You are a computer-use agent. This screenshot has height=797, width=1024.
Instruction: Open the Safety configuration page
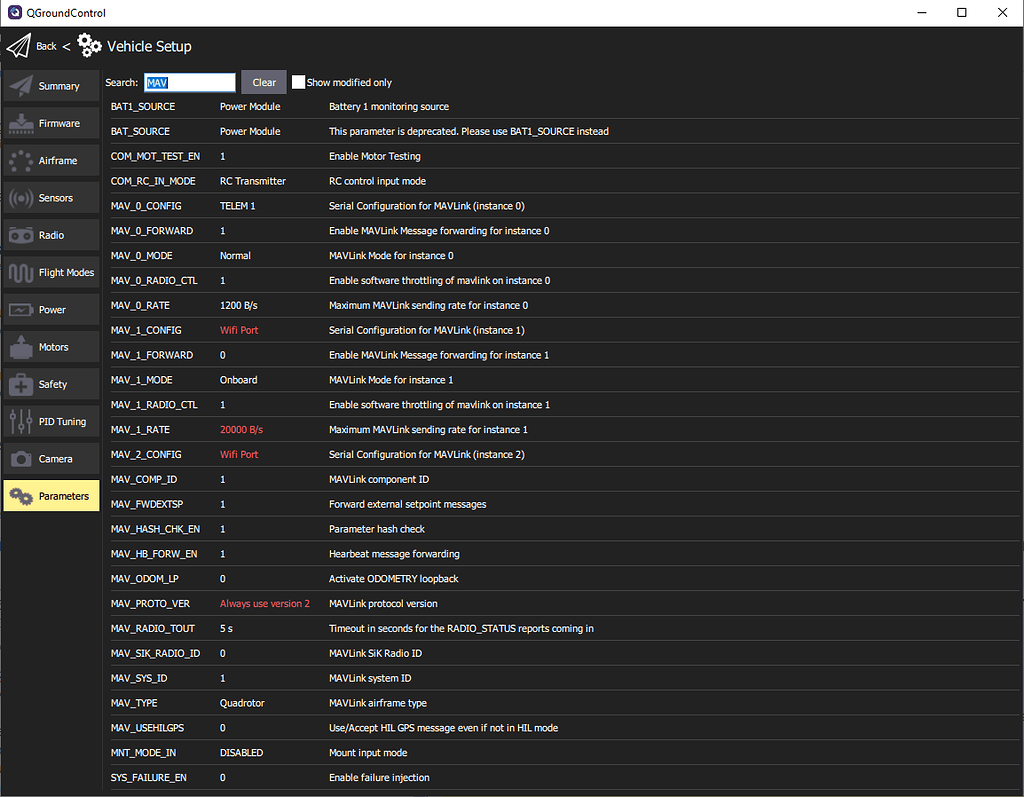[x=50, y=383]
